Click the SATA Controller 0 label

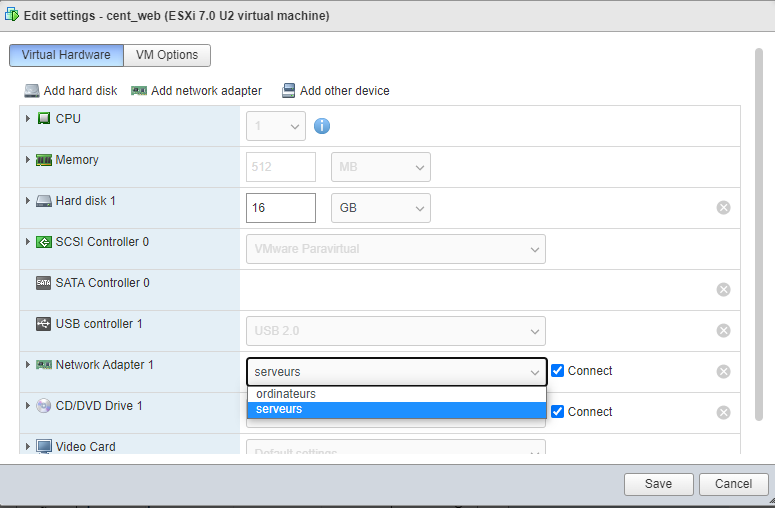click(x=102, y=283)
